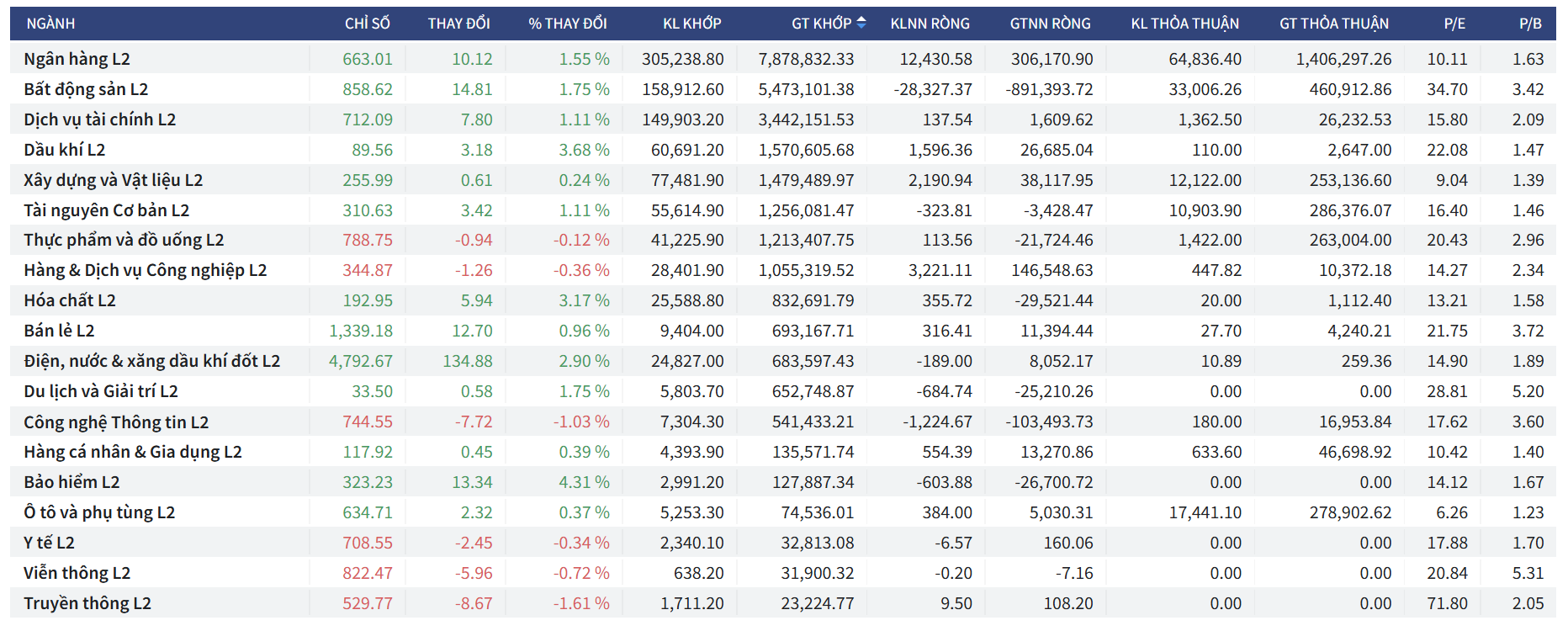Click the GTNN RÒNG column header

[1050, 24]
